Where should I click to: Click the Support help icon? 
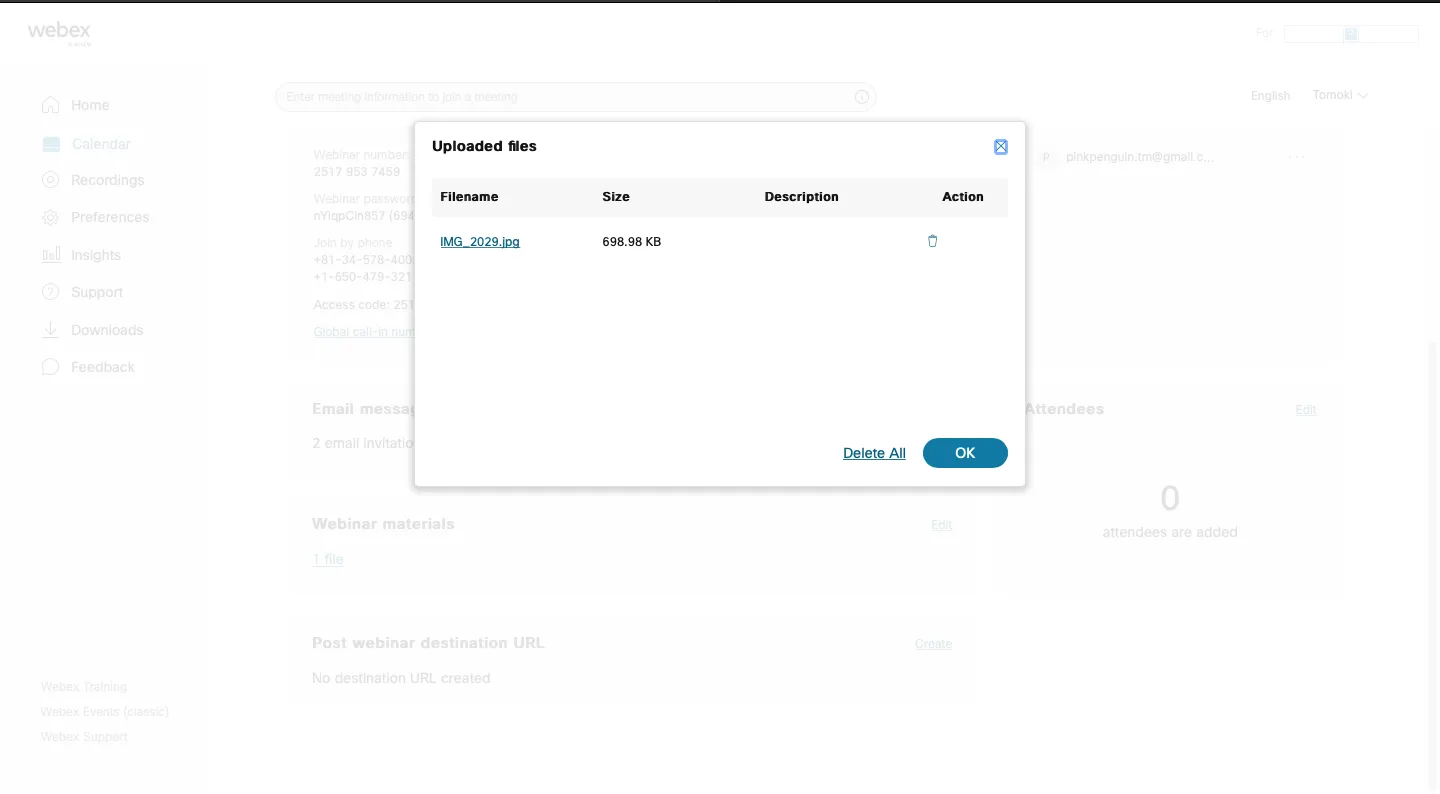(50, 292)
